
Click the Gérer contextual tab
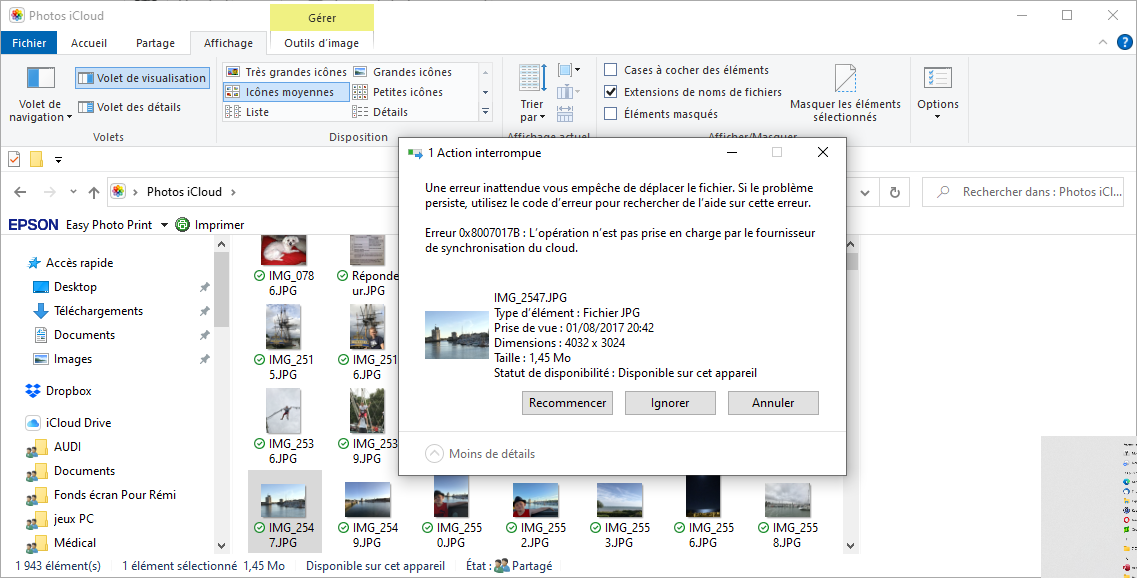pos(322,17)
